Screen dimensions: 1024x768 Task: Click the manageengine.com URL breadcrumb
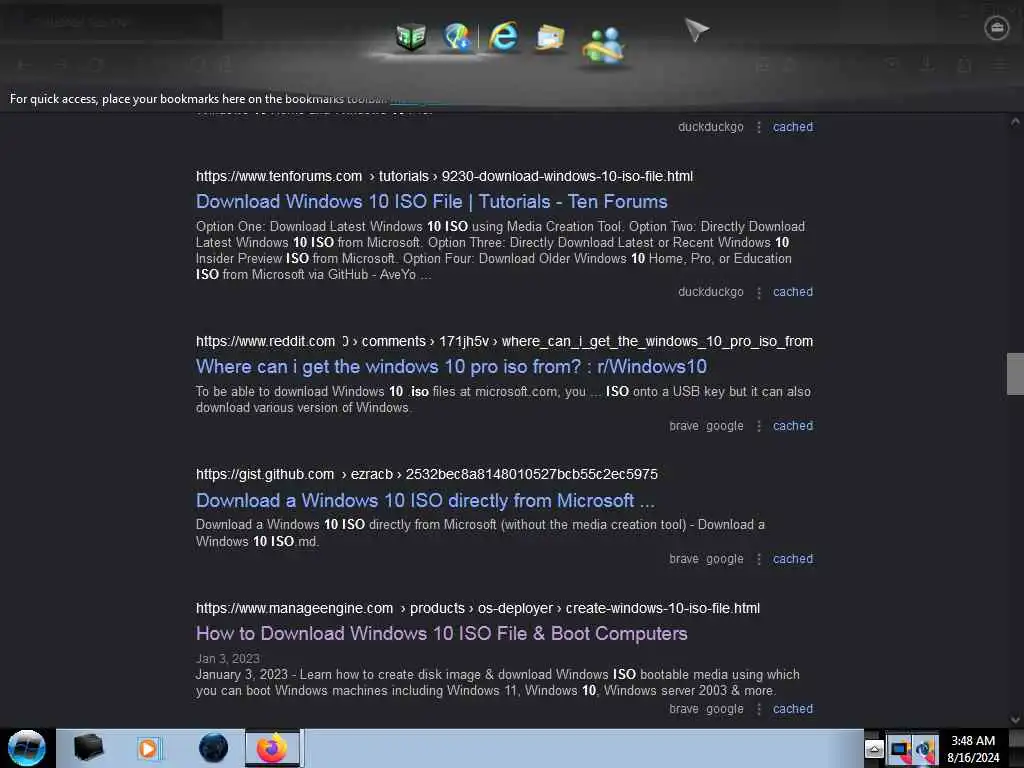click(x=477, y=609)
